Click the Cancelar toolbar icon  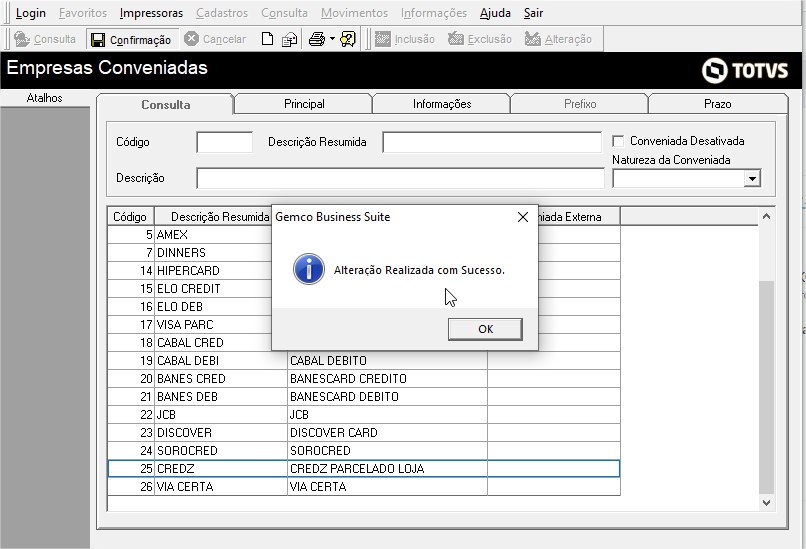[x=191, y=39]
